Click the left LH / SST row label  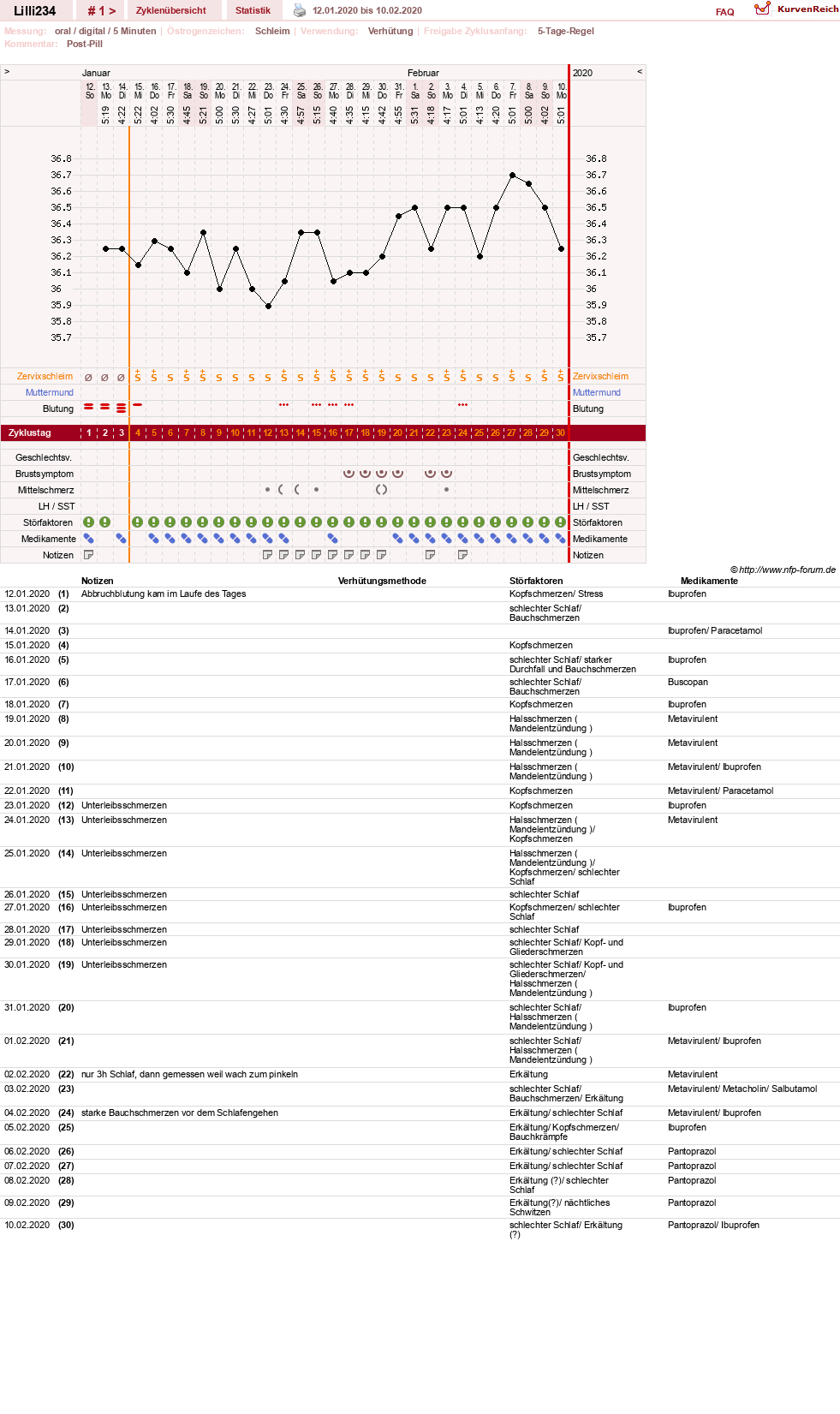point(57,506)
